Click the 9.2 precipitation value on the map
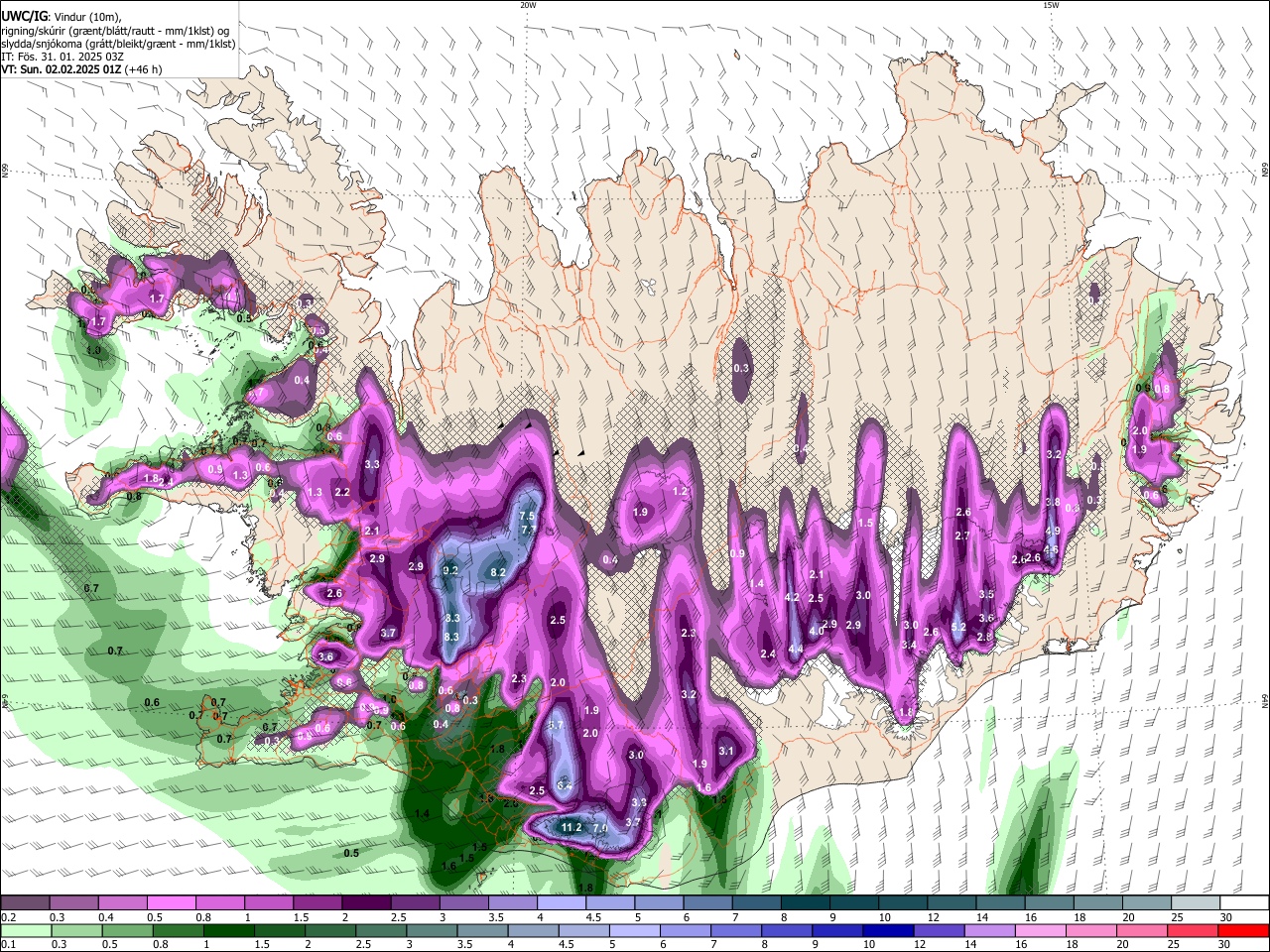 coord(450,570)
